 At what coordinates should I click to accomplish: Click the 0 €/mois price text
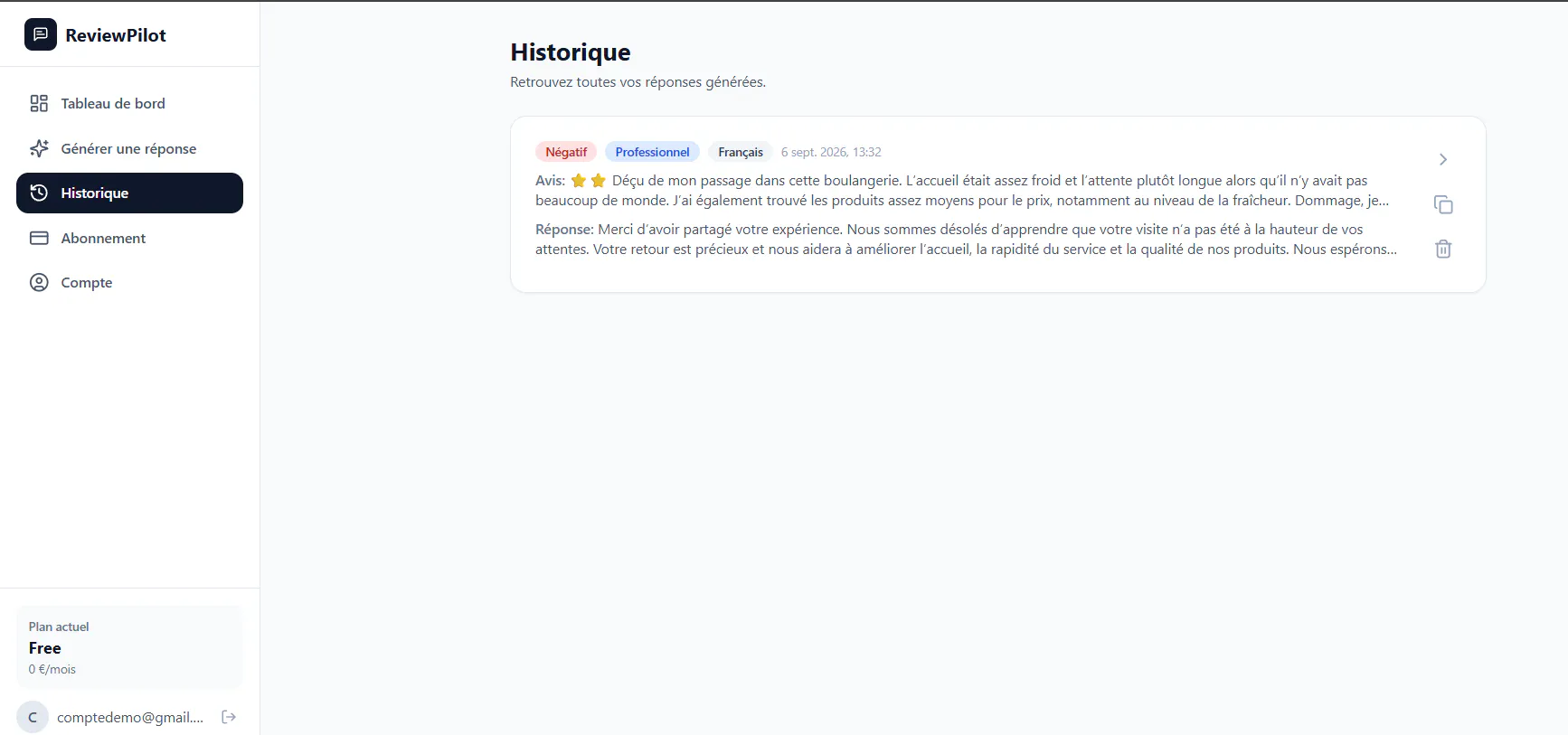pyautogui.click(x=52, y=669)
